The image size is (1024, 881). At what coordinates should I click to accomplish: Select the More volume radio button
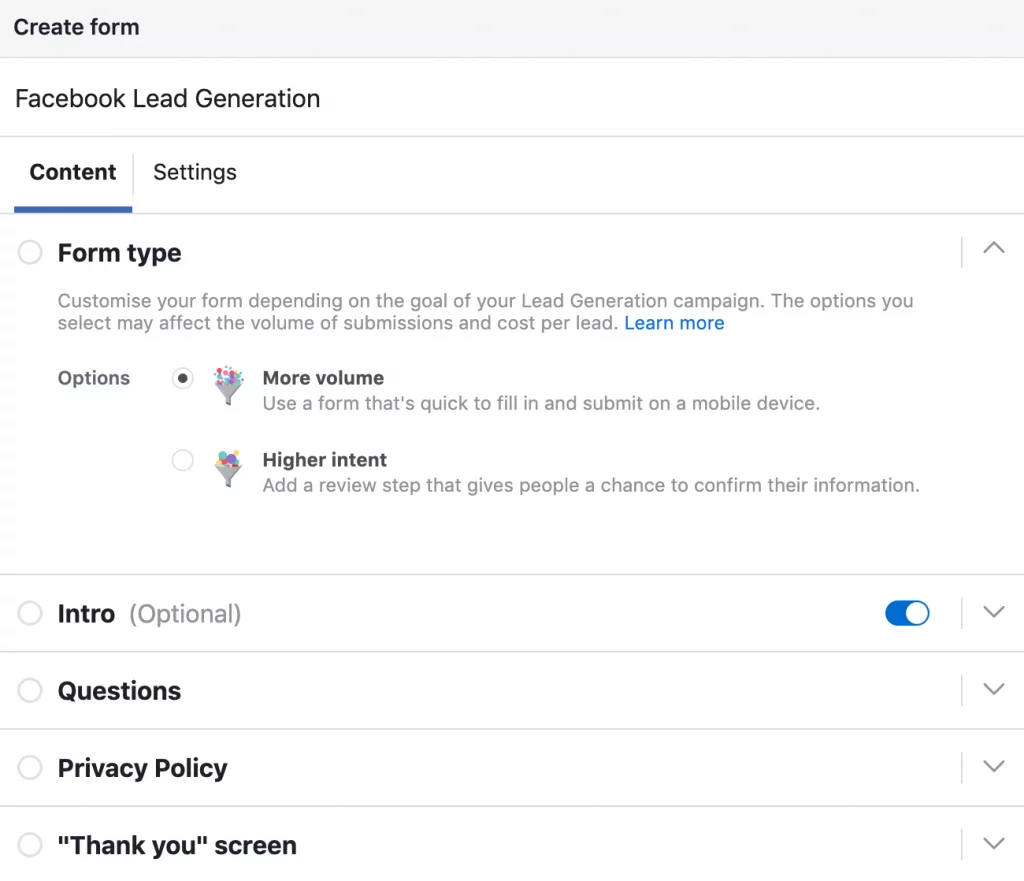click(x=182, y=379)
